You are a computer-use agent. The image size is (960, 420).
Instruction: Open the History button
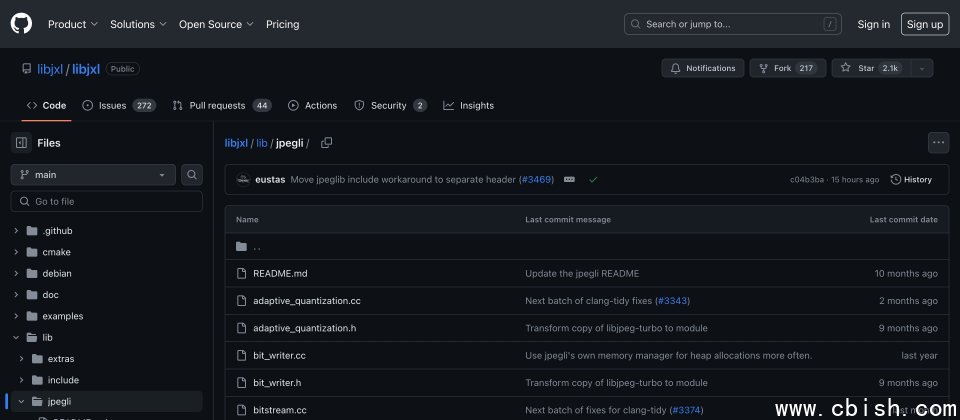911,179
